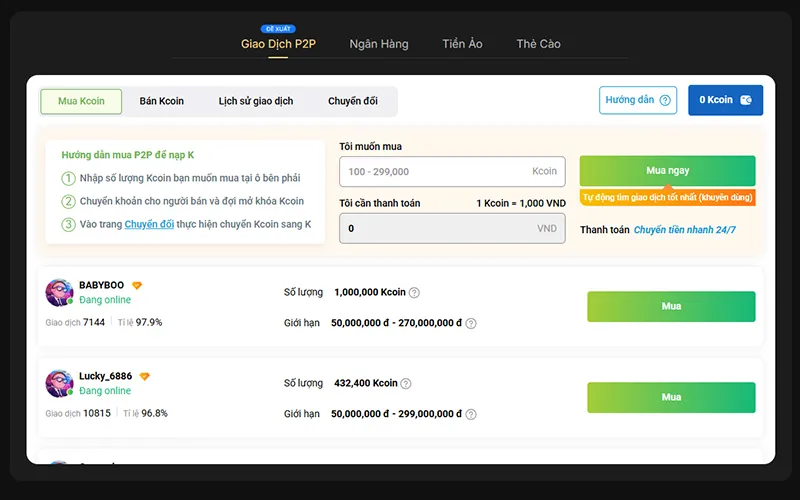800x500 pixels.
Task: Click Hướng dẫn mua P2P để nạp K heading
Action: pos(128,155)
